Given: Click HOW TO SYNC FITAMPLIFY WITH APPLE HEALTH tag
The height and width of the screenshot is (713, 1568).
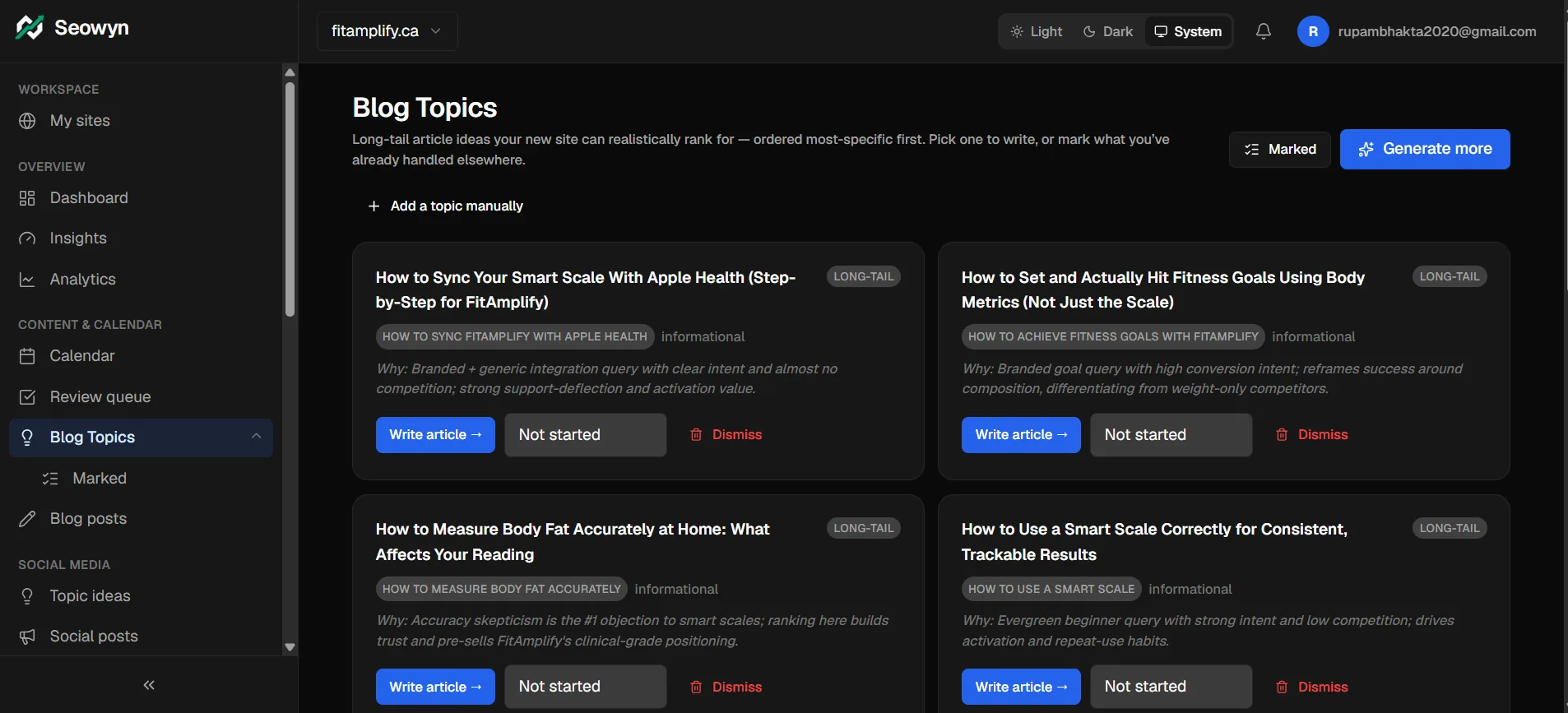Looking at the screenshot, I should click(x=515, y=337).
